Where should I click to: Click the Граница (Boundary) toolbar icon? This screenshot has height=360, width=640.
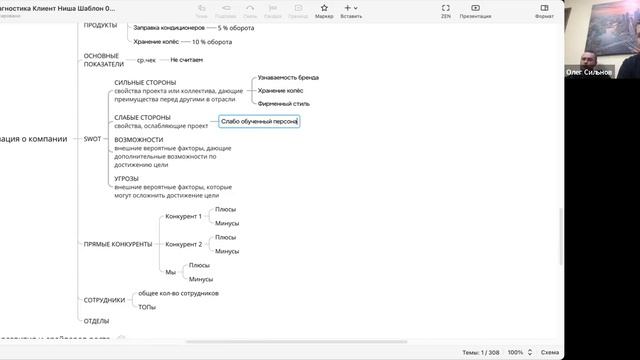(x=298, y=8)
